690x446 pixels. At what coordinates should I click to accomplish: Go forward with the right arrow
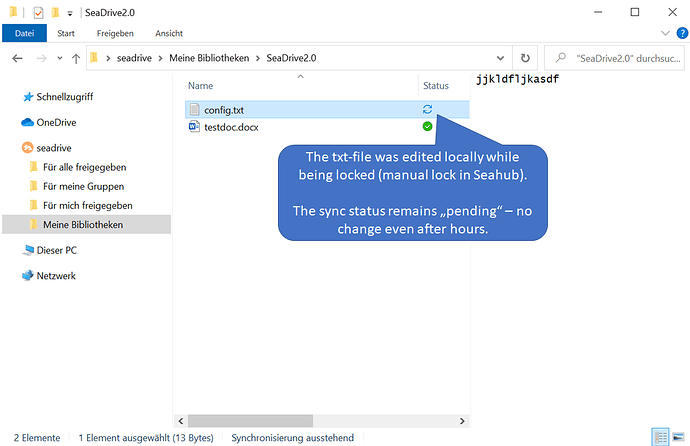point(41,58)
